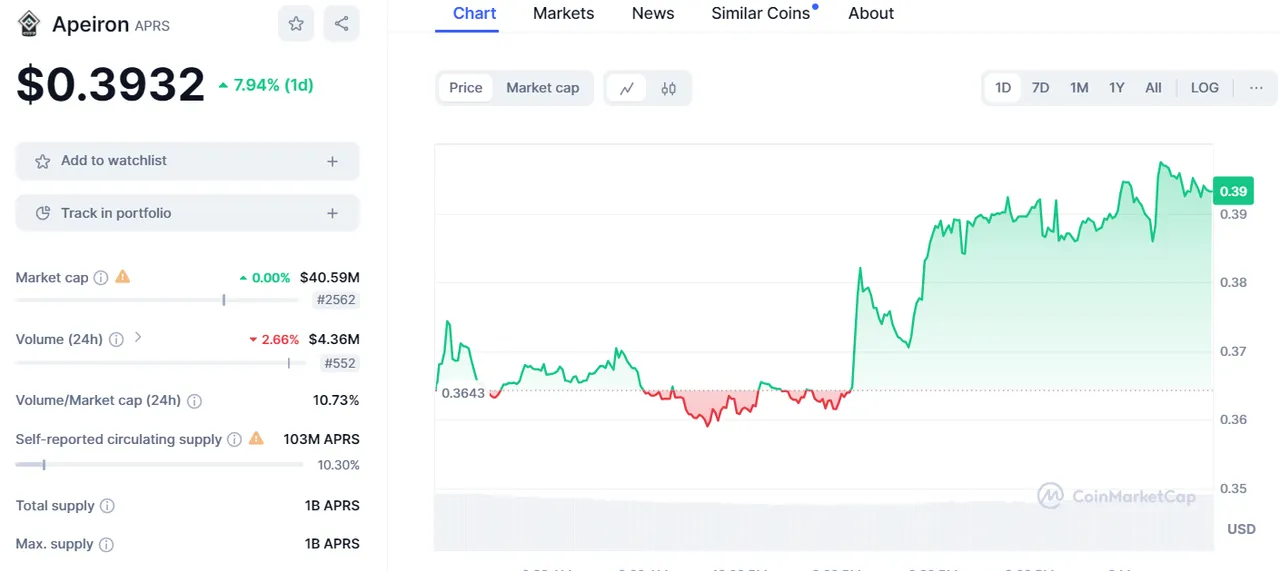Click Market cap rank slider bar

click(157, 300)
